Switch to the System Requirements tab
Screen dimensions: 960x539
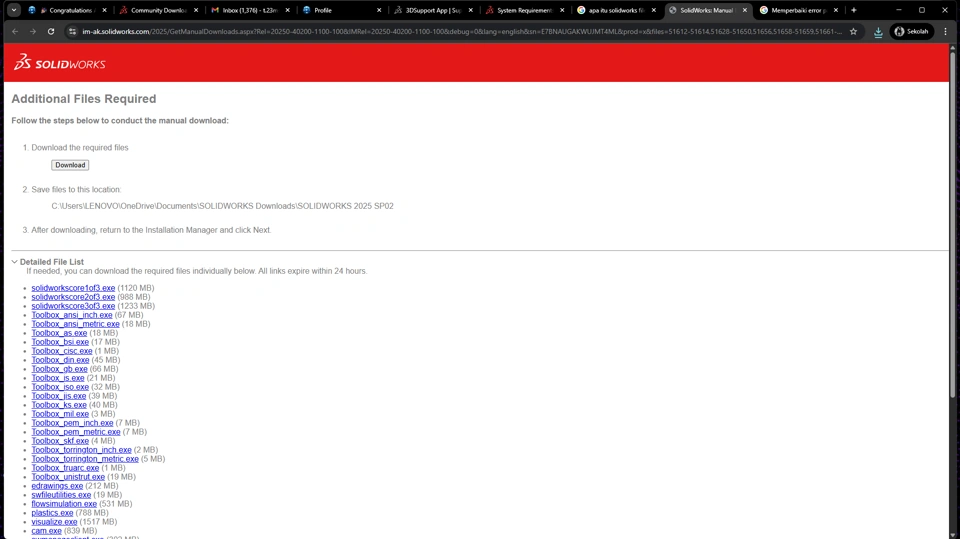pos(523,10)
